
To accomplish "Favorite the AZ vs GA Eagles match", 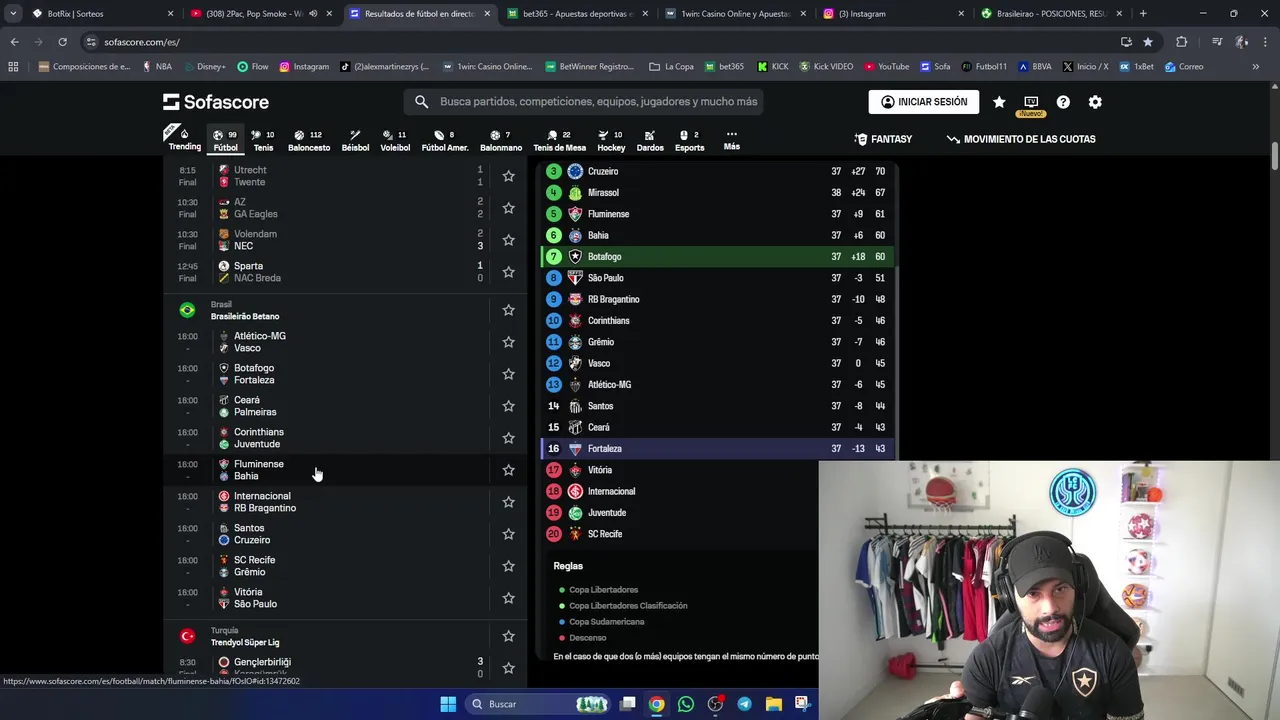I will click(x=508, y=208).
